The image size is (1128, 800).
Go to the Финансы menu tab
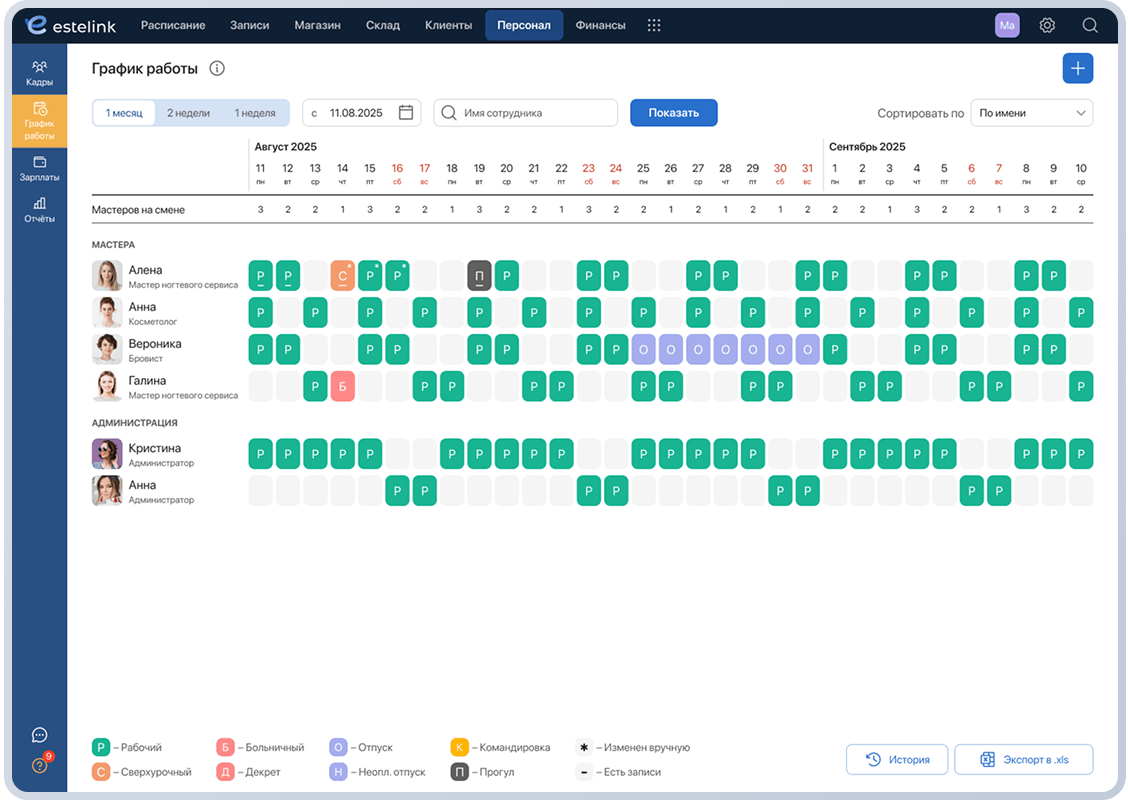[600, 25]
